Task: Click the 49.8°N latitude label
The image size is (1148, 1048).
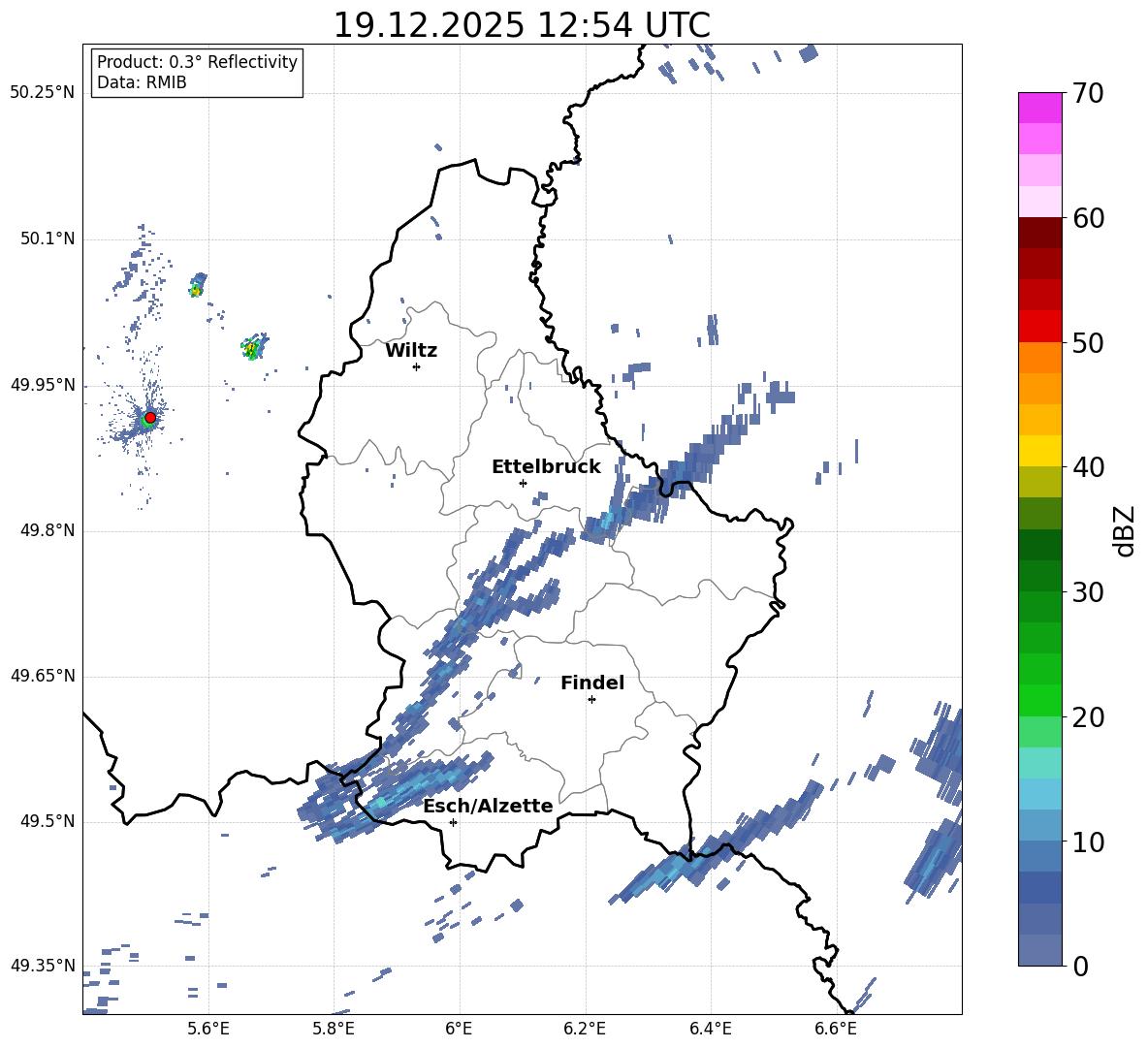Action: tap(48, 530)
